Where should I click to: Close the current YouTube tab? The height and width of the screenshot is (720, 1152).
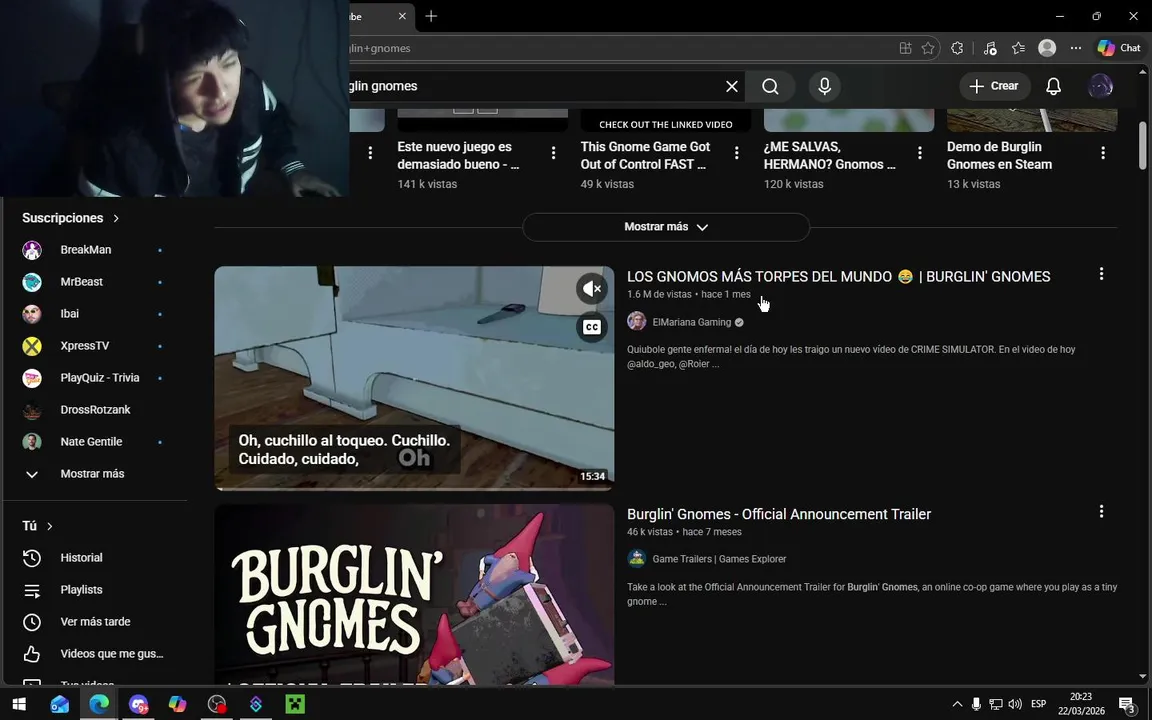click(x=402, y=16)
